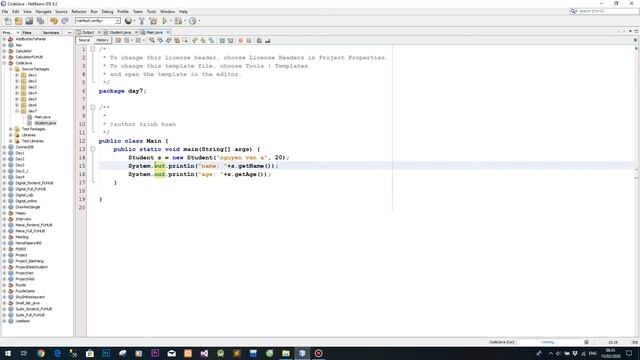Viewport: 640px width, 360px height.
Task: Click the Last Edit icon beside History
Action: coord(118,40)
